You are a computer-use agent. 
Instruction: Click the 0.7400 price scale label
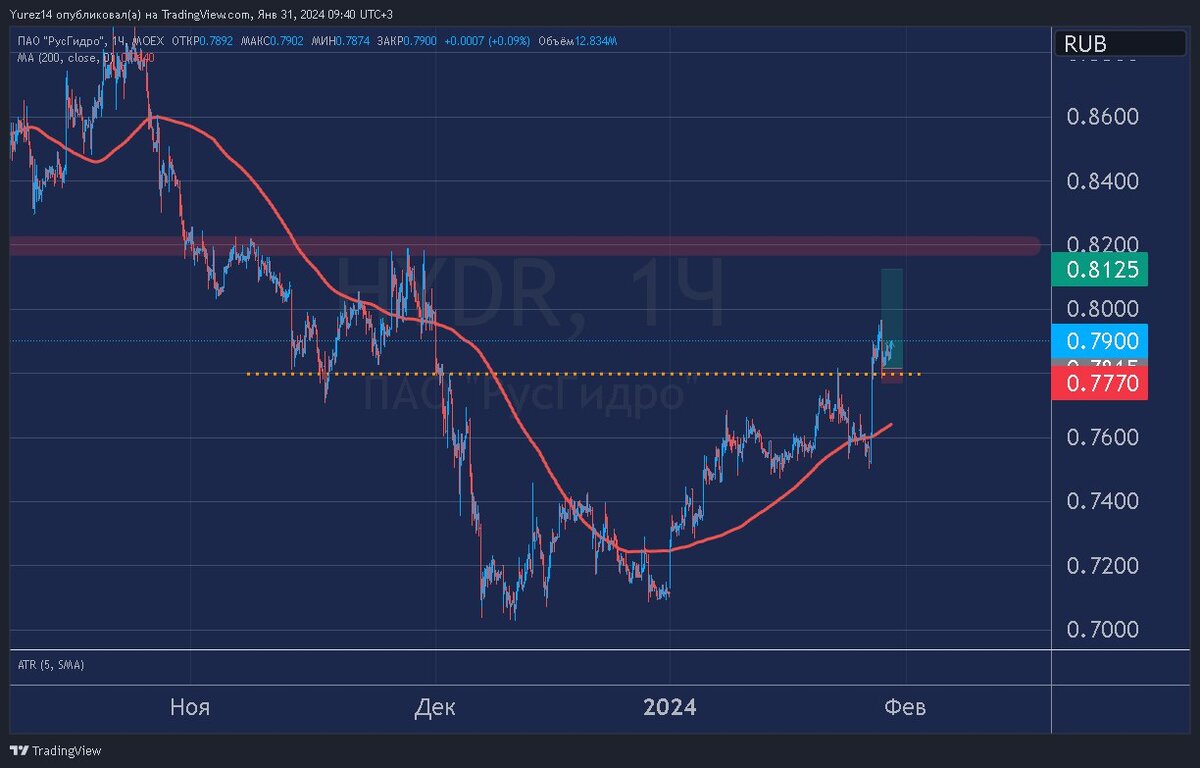click(x=1103, y=501)
